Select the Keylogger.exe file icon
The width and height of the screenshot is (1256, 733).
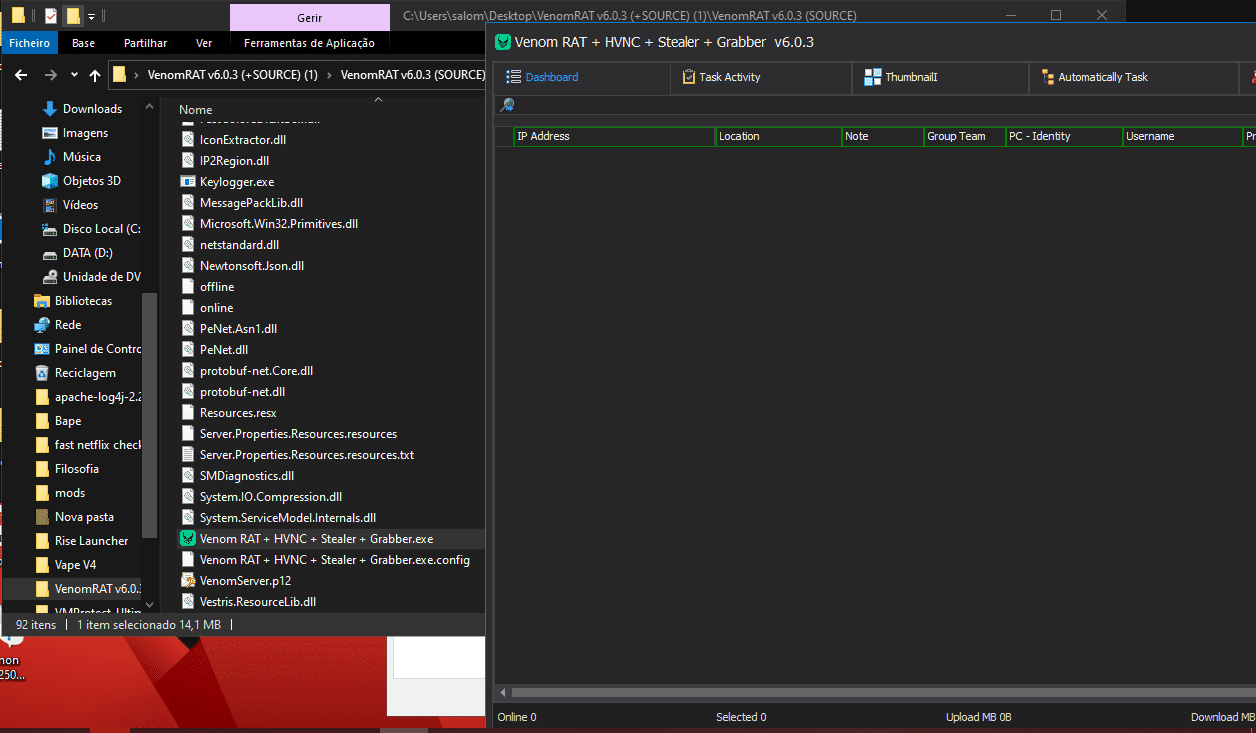(x=187, y=182)
